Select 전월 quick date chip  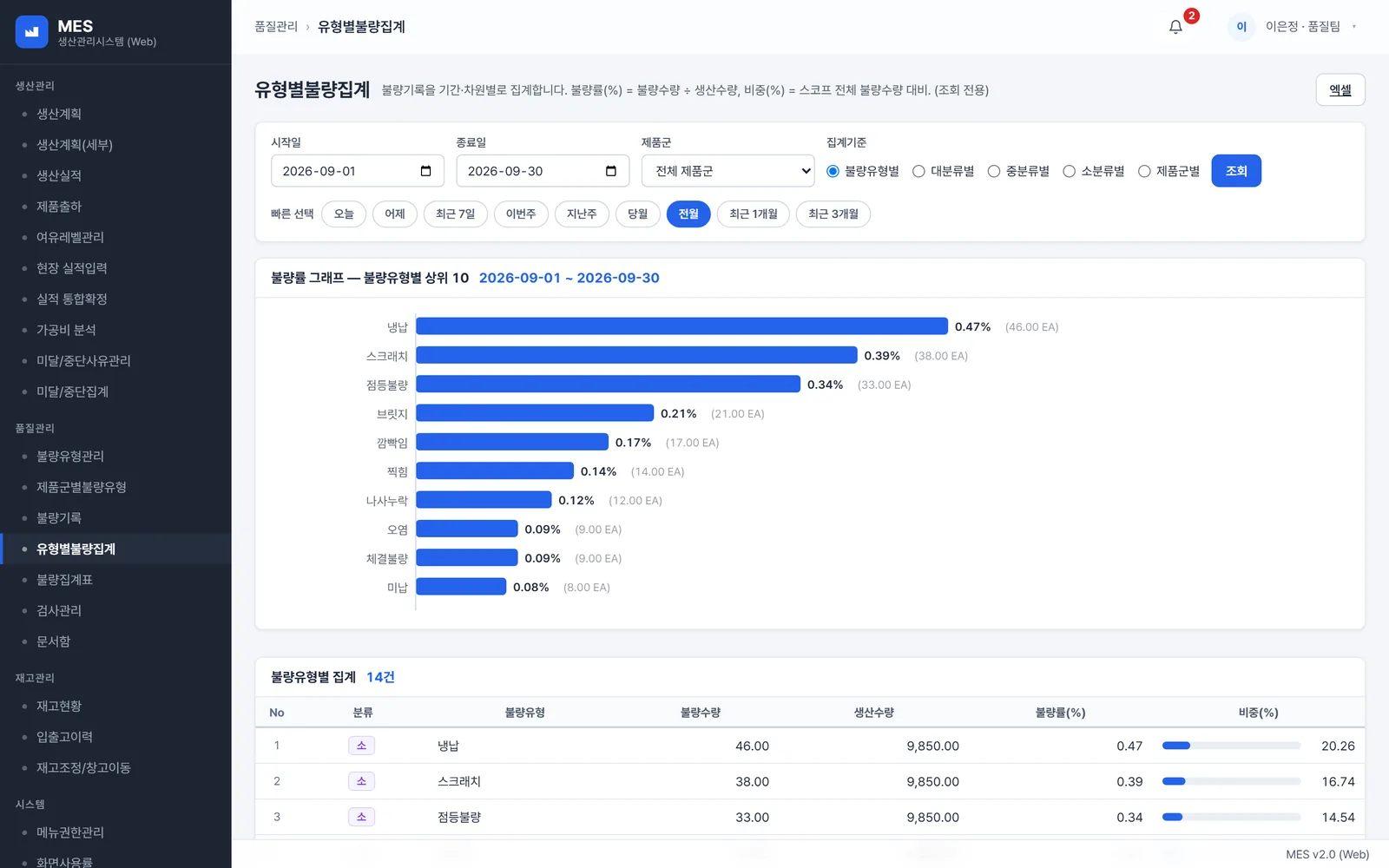tap(688, 214)
